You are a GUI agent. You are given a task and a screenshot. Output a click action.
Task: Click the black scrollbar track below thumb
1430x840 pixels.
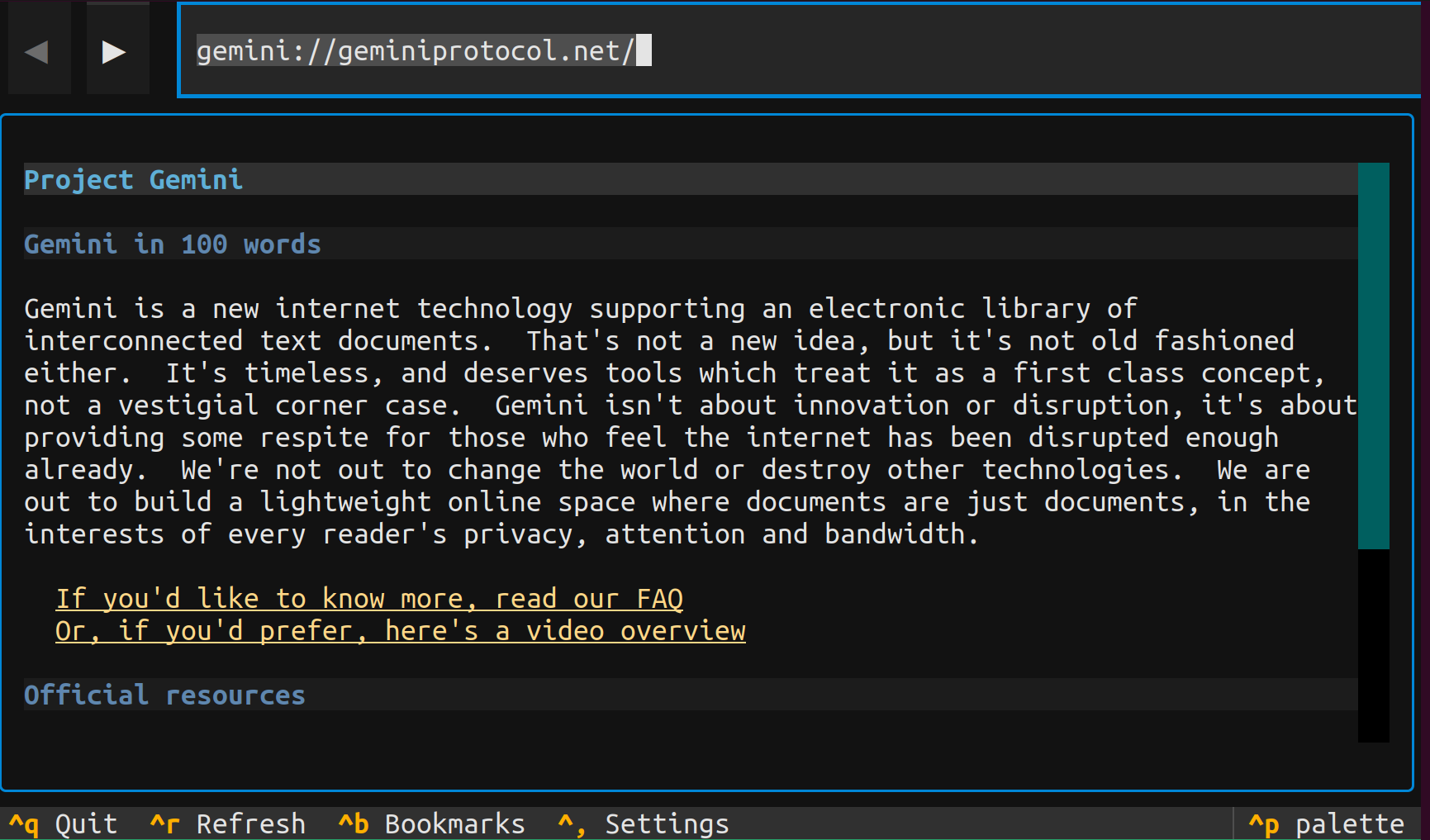pyautogui.click(x=1373, y=645)
